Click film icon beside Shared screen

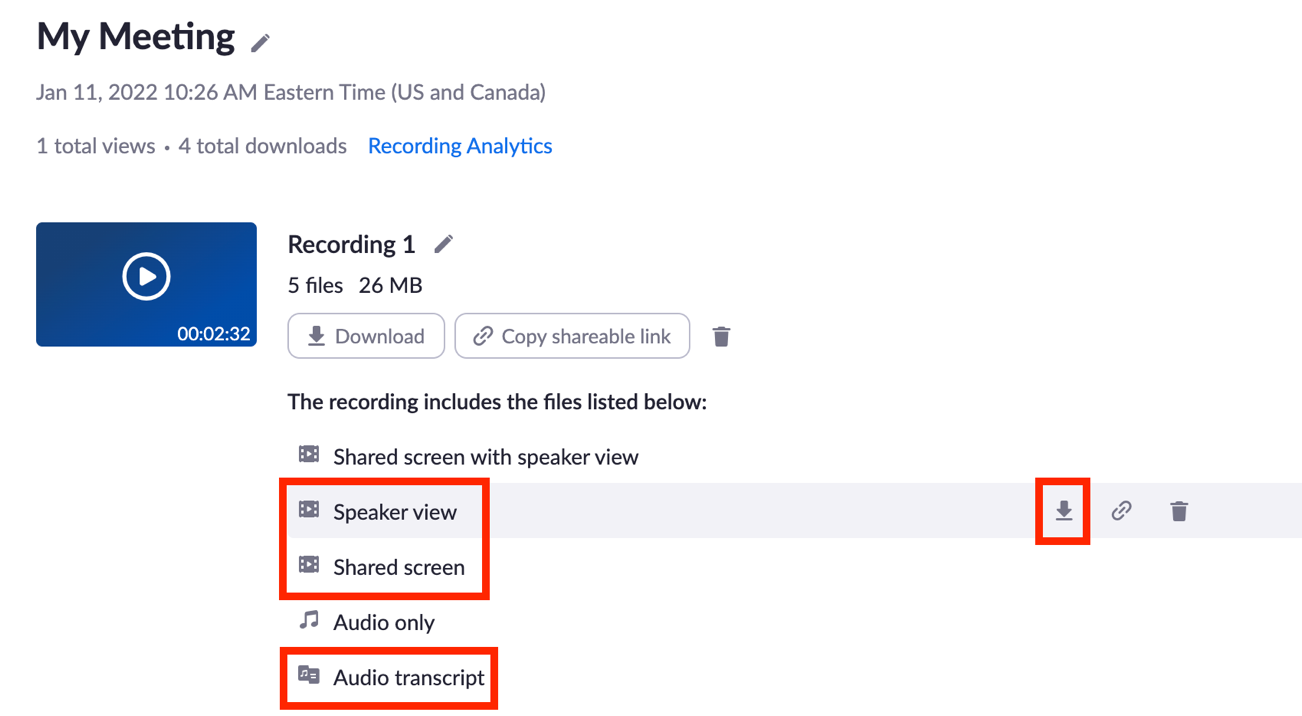[x=309, y=565]
